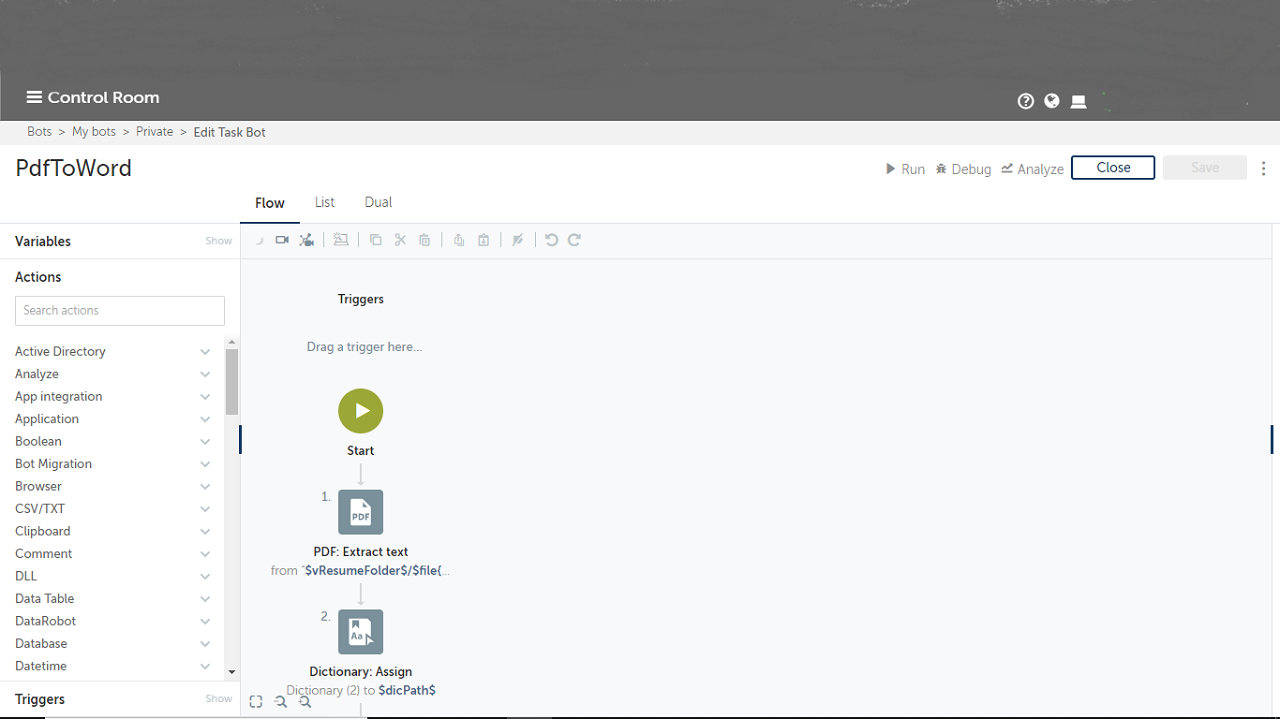This screenshot has width=1280, height=720.
Task: Click the Close button
Action: point(1113,168)
